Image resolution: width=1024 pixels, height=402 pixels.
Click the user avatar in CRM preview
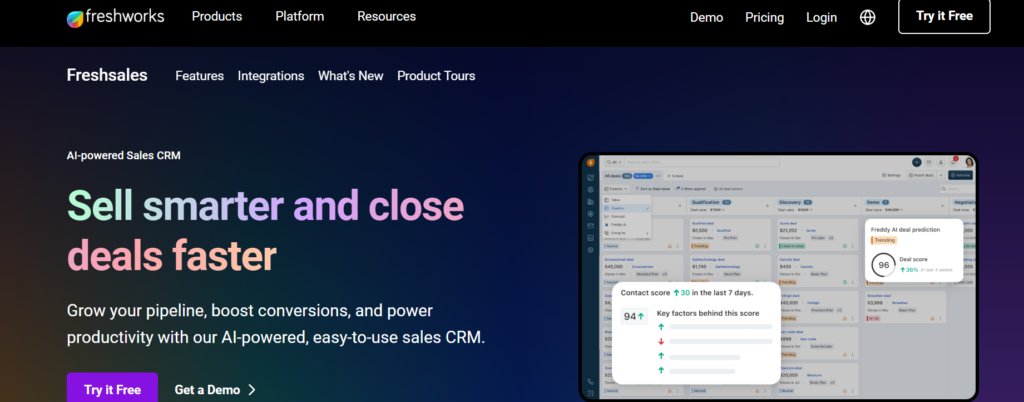tap(968, 161)
